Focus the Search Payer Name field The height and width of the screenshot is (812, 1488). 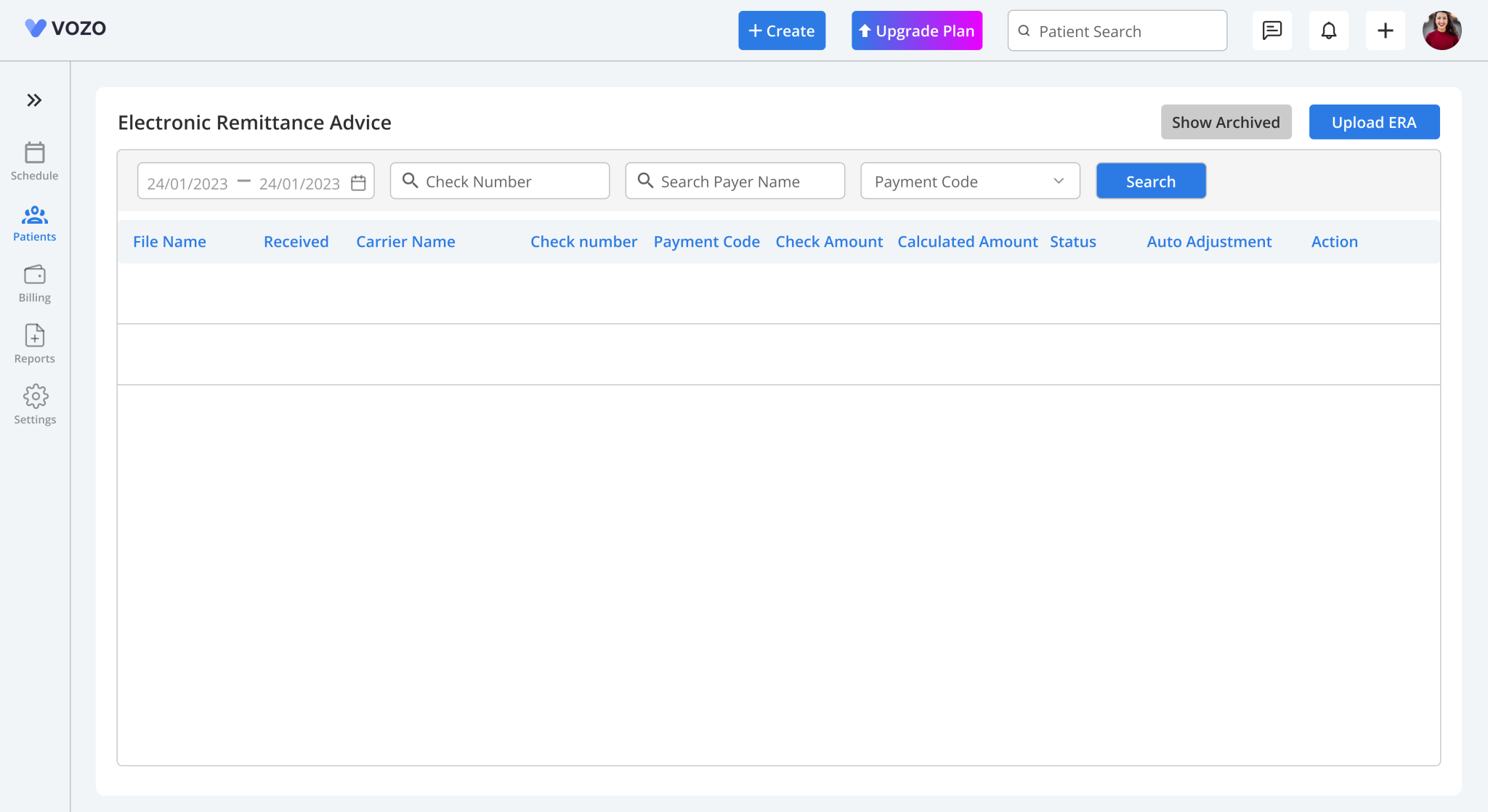click(744, 182)
